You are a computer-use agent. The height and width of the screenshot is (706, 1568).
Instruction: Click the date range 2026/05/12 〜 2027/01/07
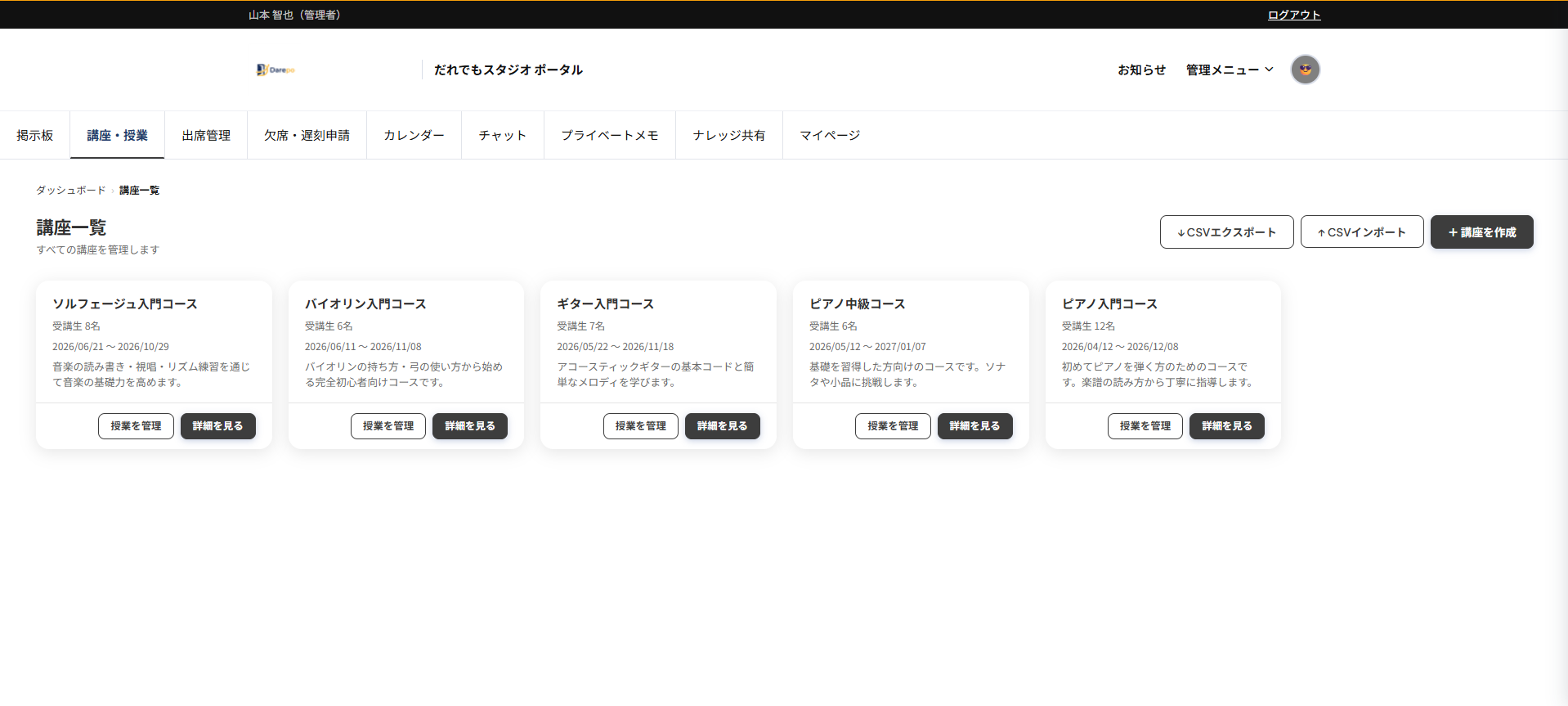(x=867, y=347)
